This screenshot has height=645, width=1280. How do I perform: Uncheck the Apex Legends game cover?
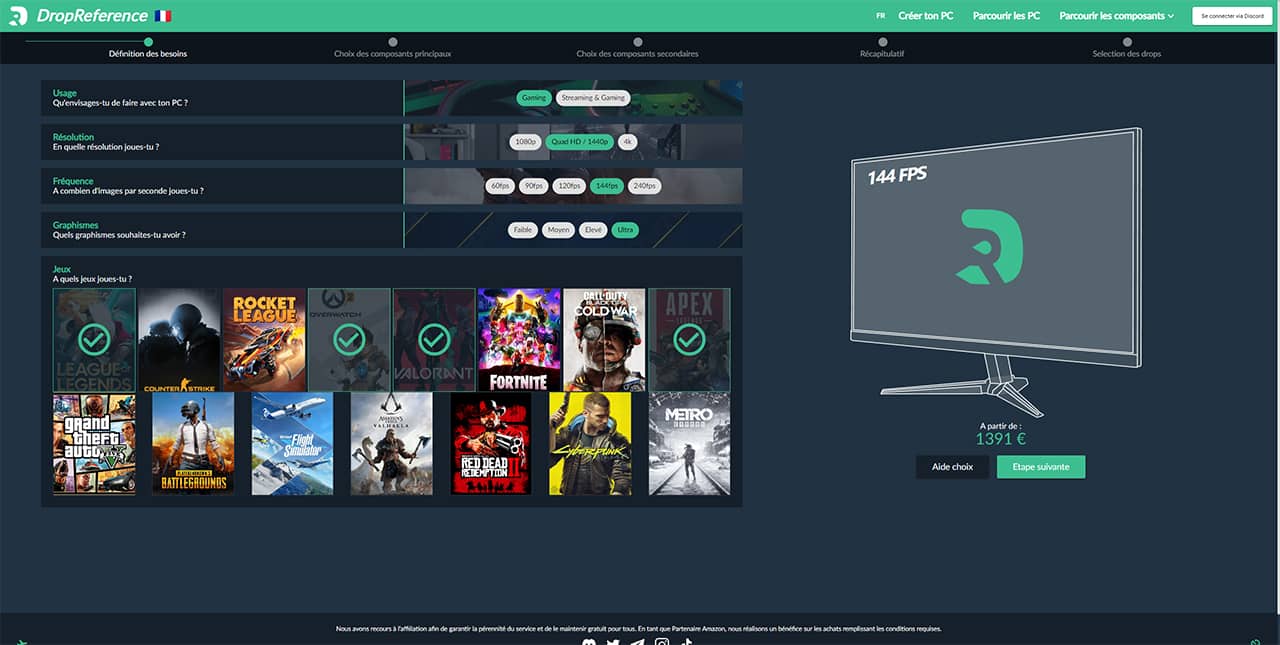(689, 340)
